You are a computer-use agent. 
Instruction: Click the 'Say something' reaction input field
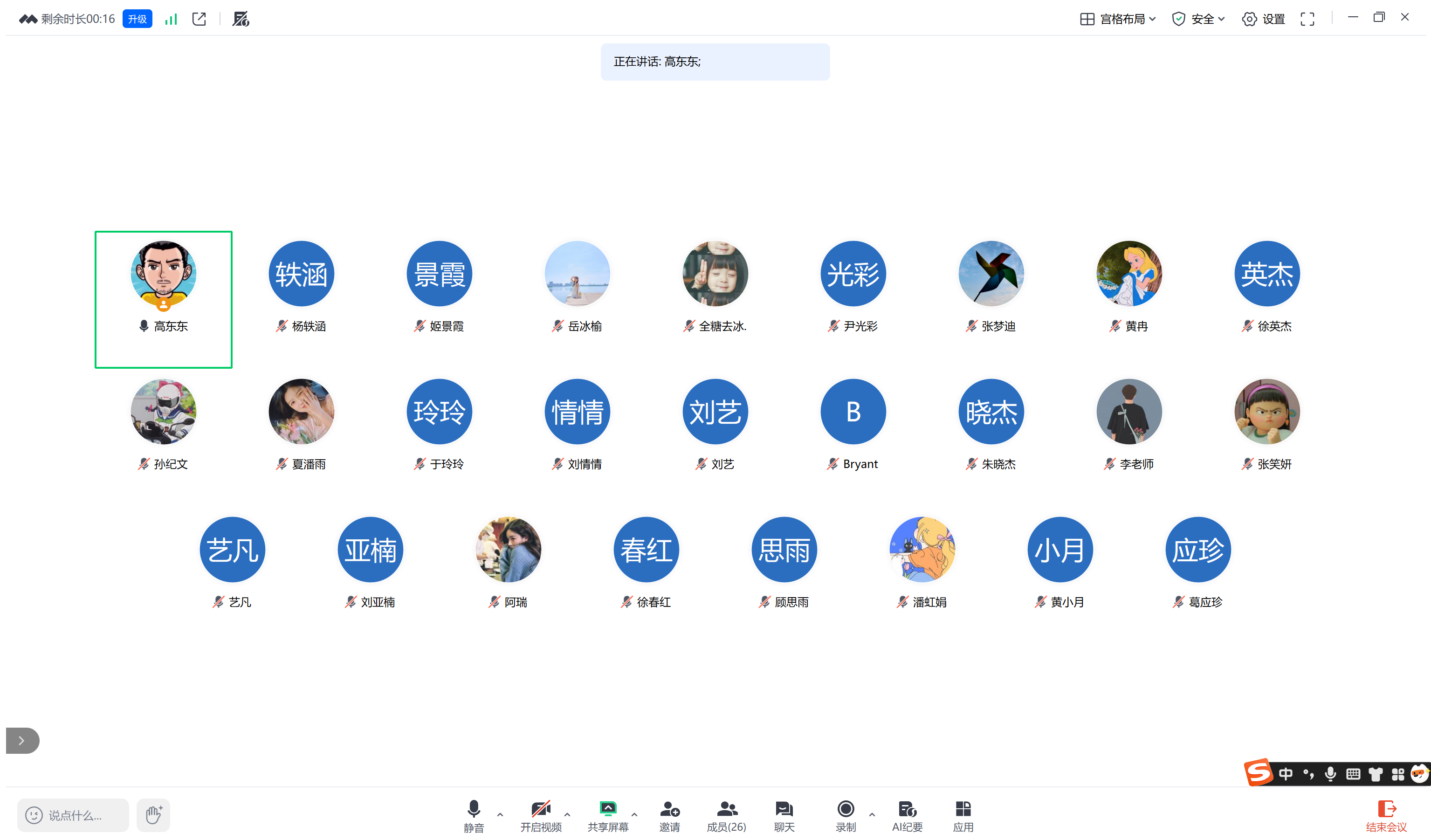click(74, 815)
